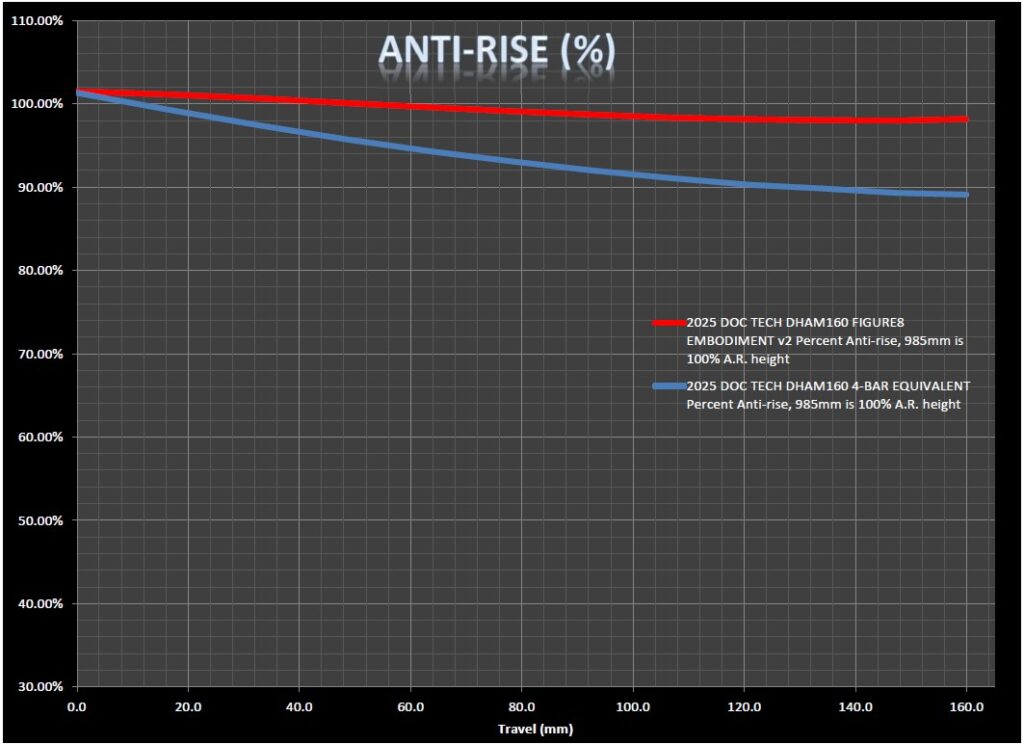1024x744 pixels.
Task: Select the Travel (mm) axis title
Action: [x=535, y=729]
